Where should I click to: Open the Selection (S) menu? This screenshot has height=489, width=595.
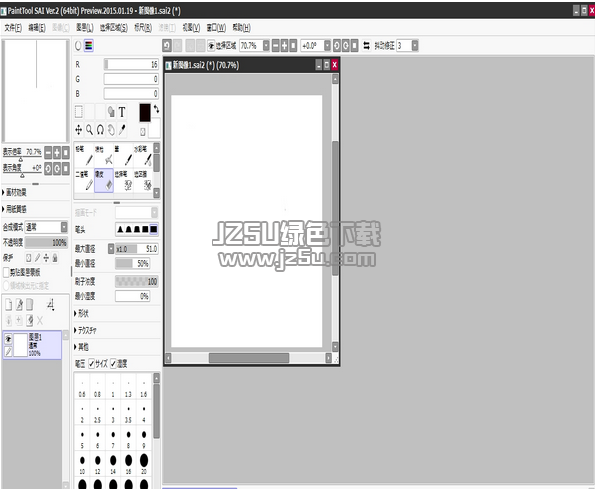[x=114, y=28]
